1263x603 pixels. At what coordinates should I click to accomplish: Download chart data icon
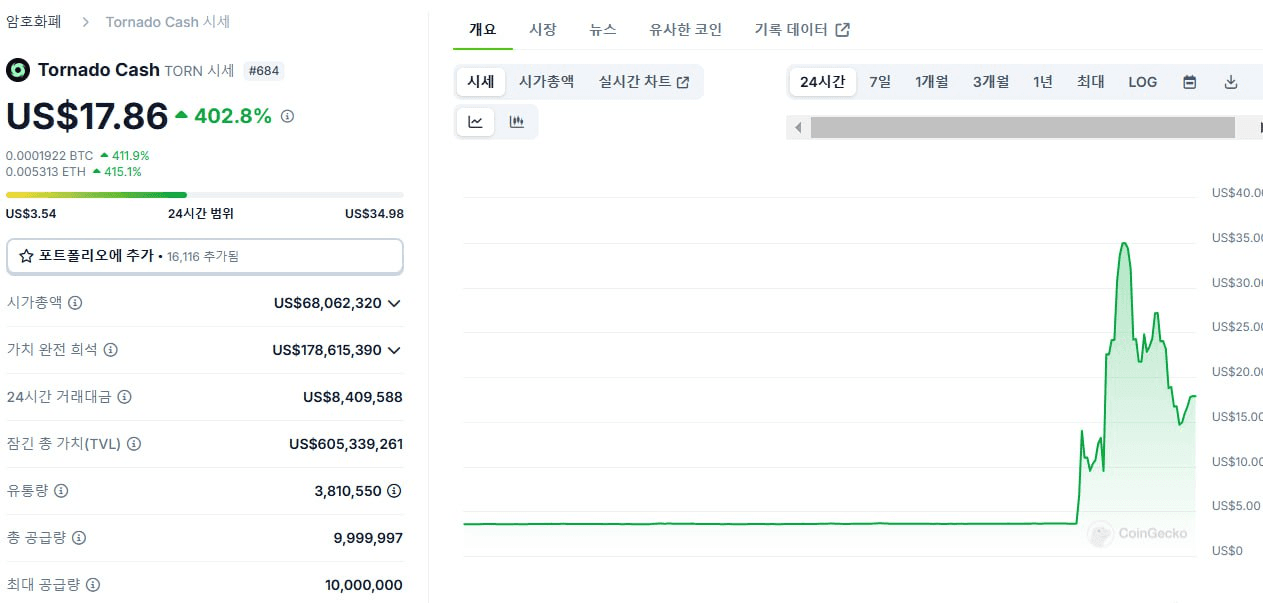tap(1231, 82)
